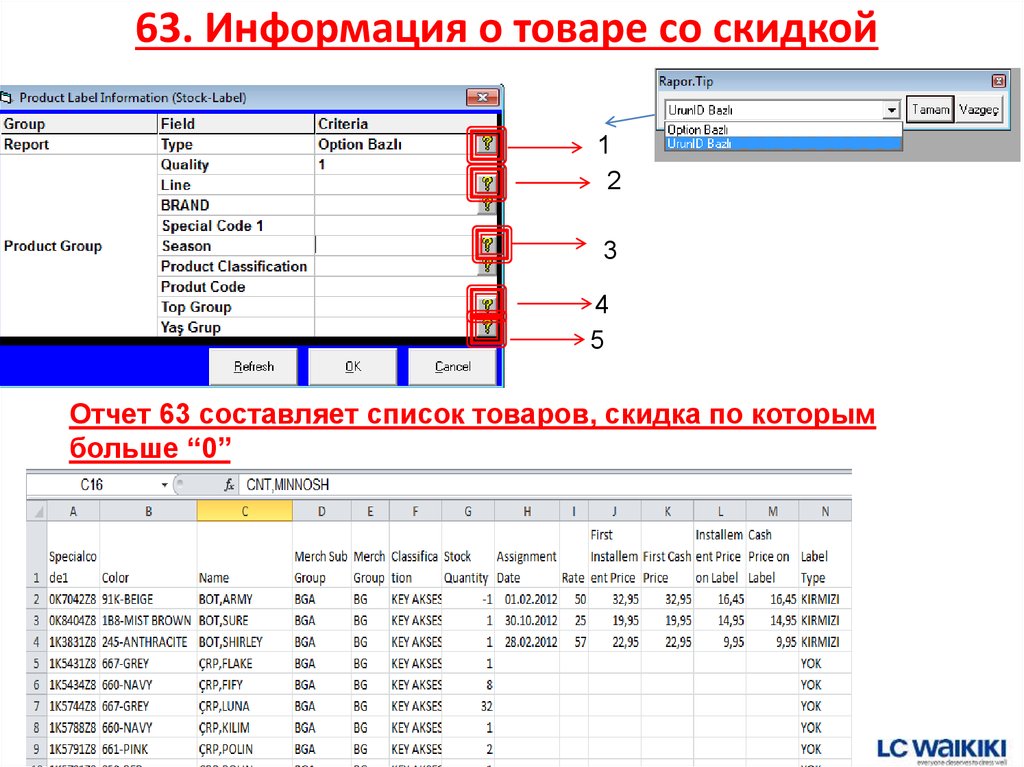The width and height of the screenshot is (1024, 767).
Task: Select column C header in the spreadsheet
Action: tap(244, 509)
